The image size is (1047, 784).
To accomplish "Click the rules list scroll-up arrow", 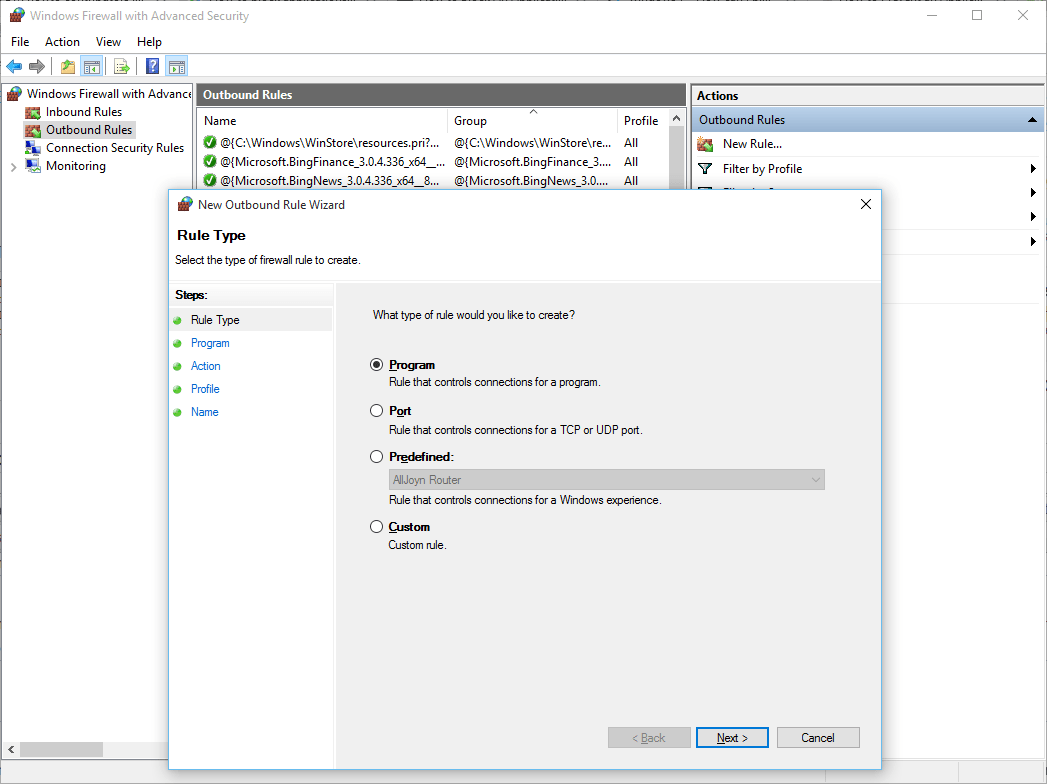I will [x=676, y=119].
